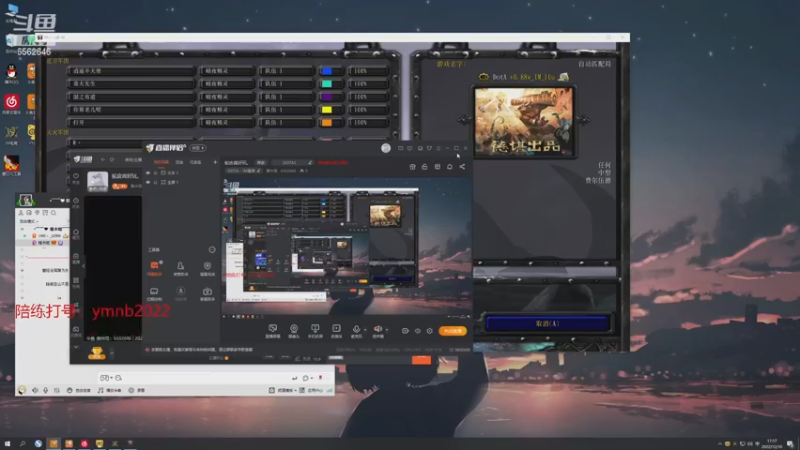Open the settings gear beside start-stream button
Image resolution: width=800 pixels, height=450 pixels.
(x=430, y=331)
